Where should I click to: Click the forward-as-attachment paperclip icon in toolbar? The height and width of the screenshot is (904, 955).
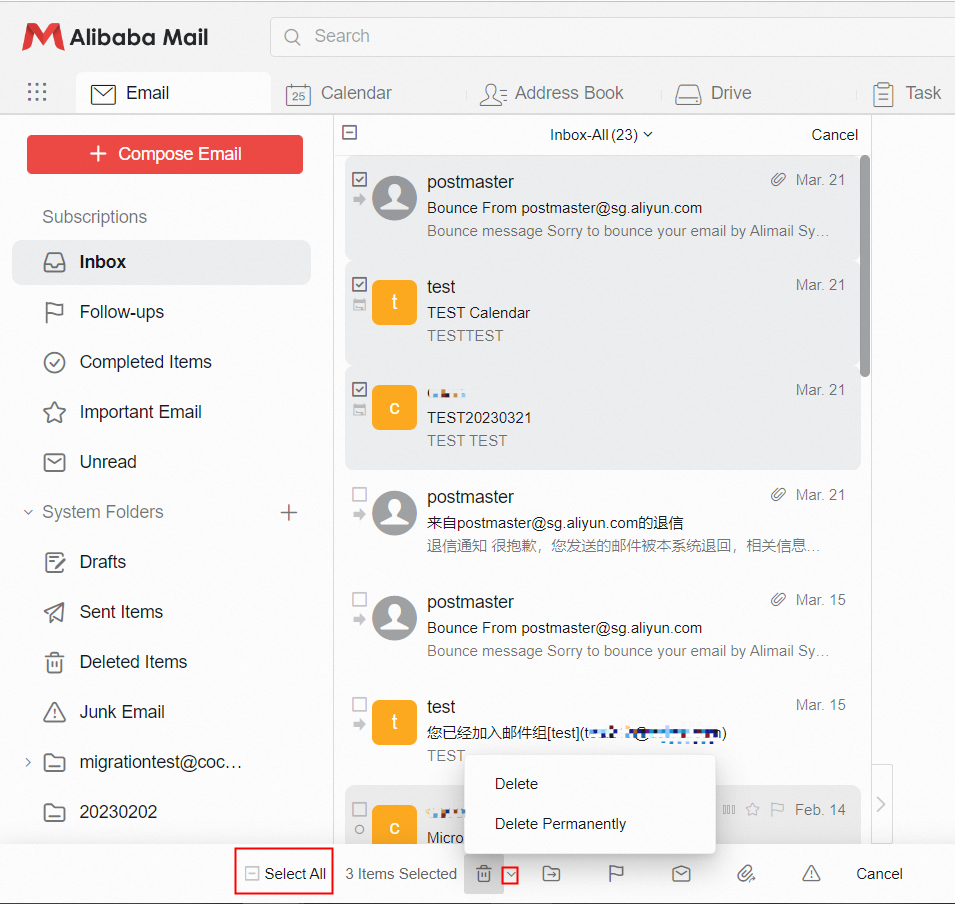(x=746, y=874)
